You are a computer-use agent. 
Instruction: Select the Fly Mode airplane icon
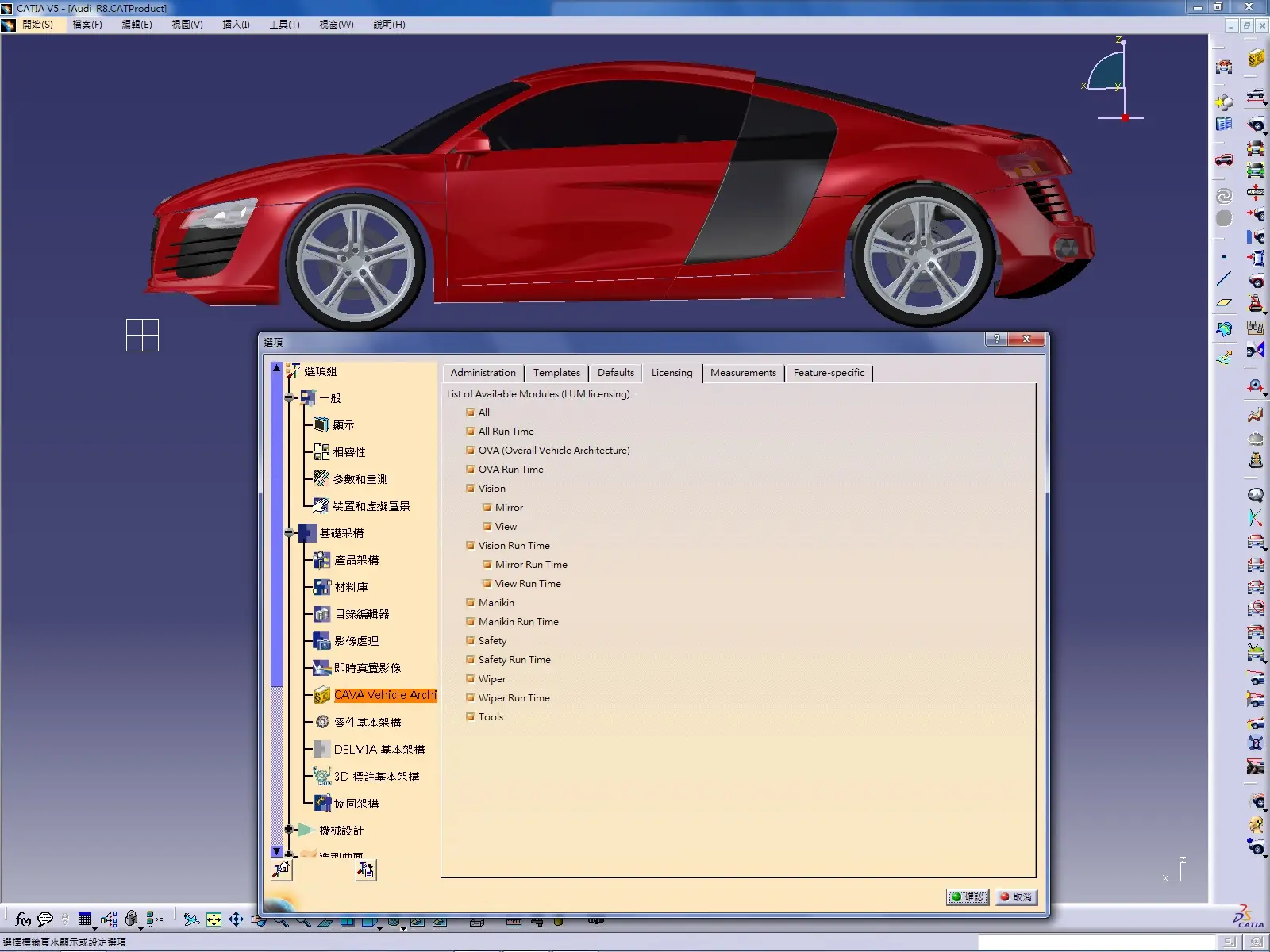(191, 919)
